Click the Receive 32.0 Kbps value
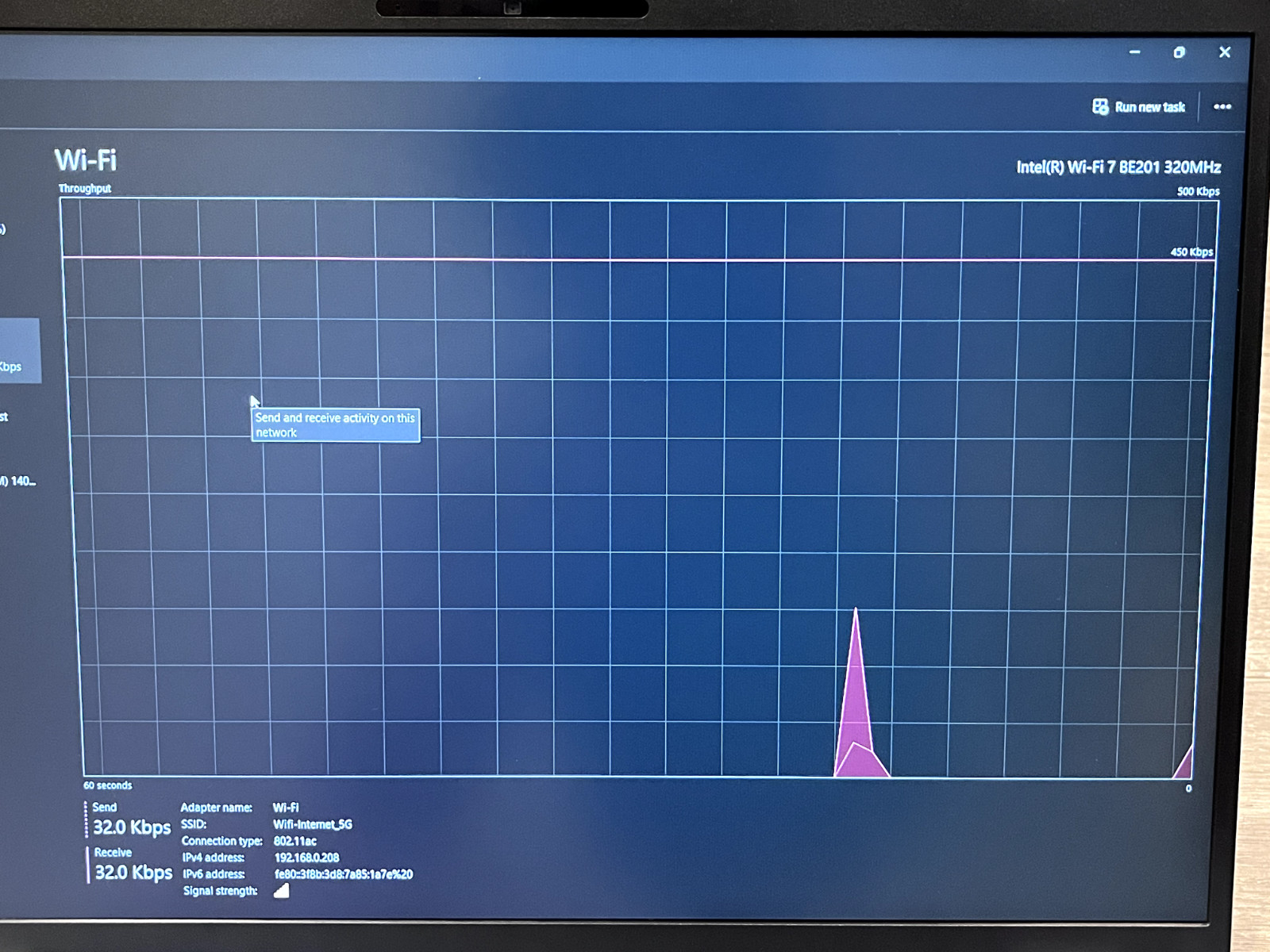This screenshot has height=952, width=1270. coord(133,873)
